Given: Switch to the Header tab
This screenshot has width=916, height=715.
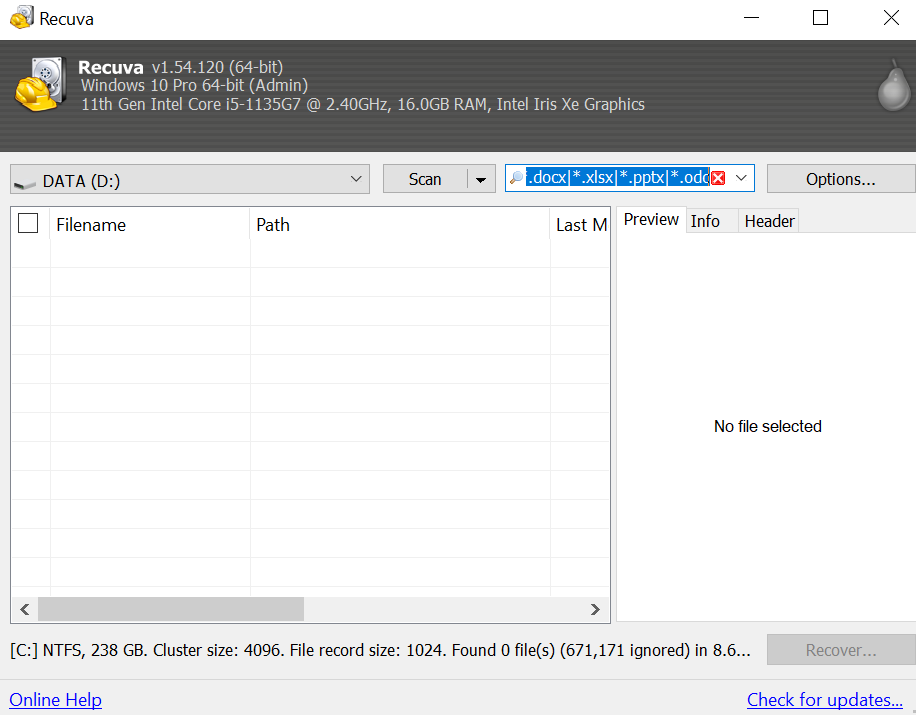Looking at the screenshot, I should (769, 221).
